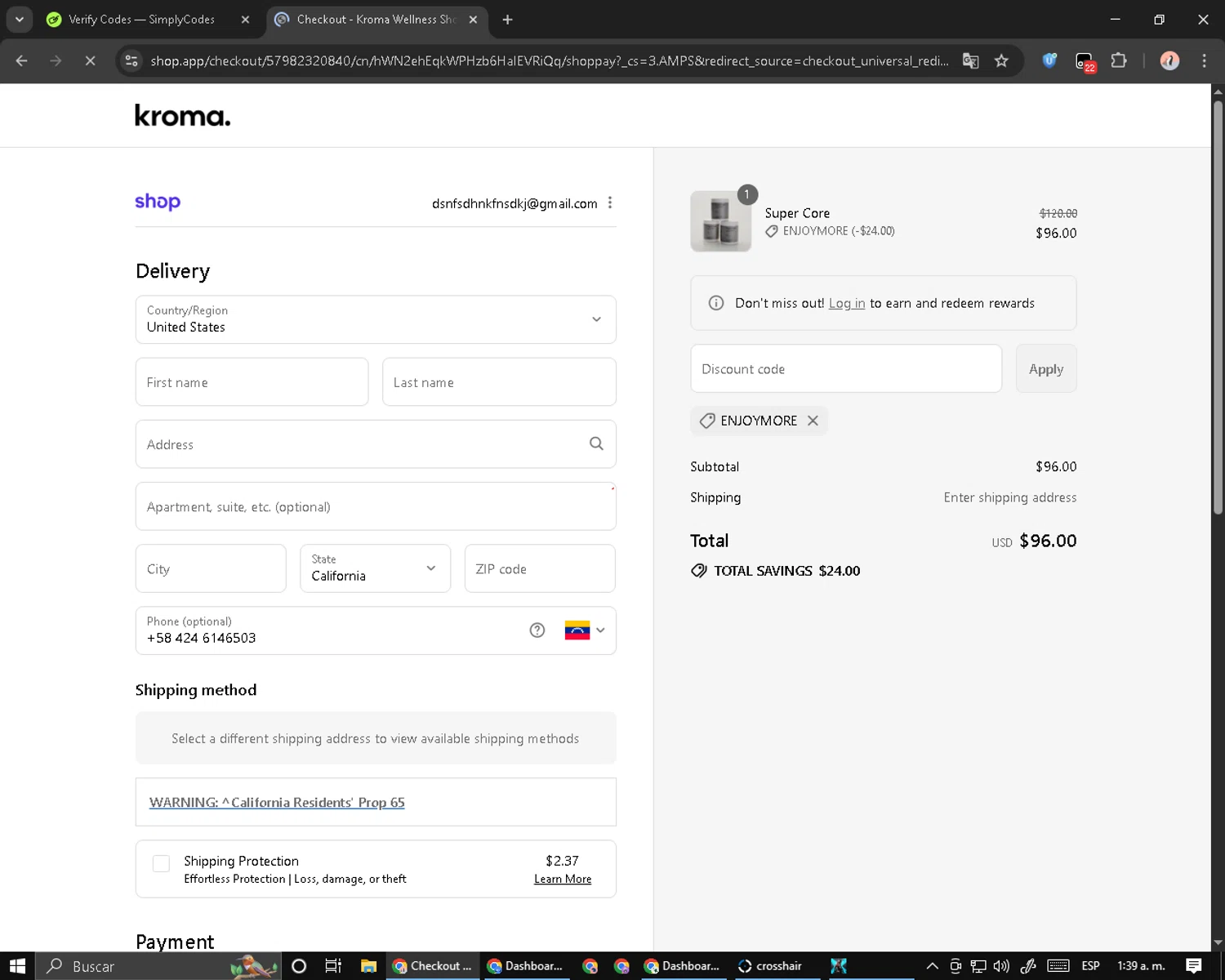This screenshot has width=1225, height=980.
Task: Click the Buscar taskbar search box
Action: pyautogui.click(x=158, y=966)
